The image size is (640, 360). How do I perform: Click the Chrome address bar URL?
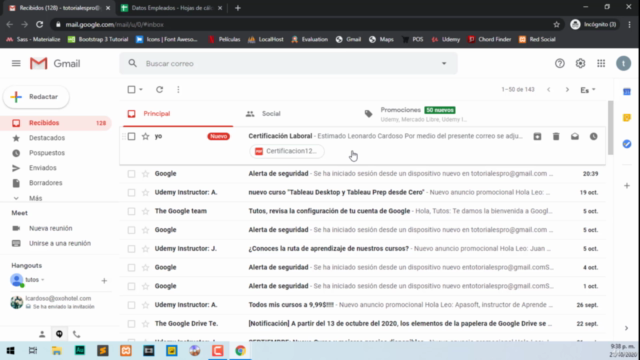click(114, 24)
